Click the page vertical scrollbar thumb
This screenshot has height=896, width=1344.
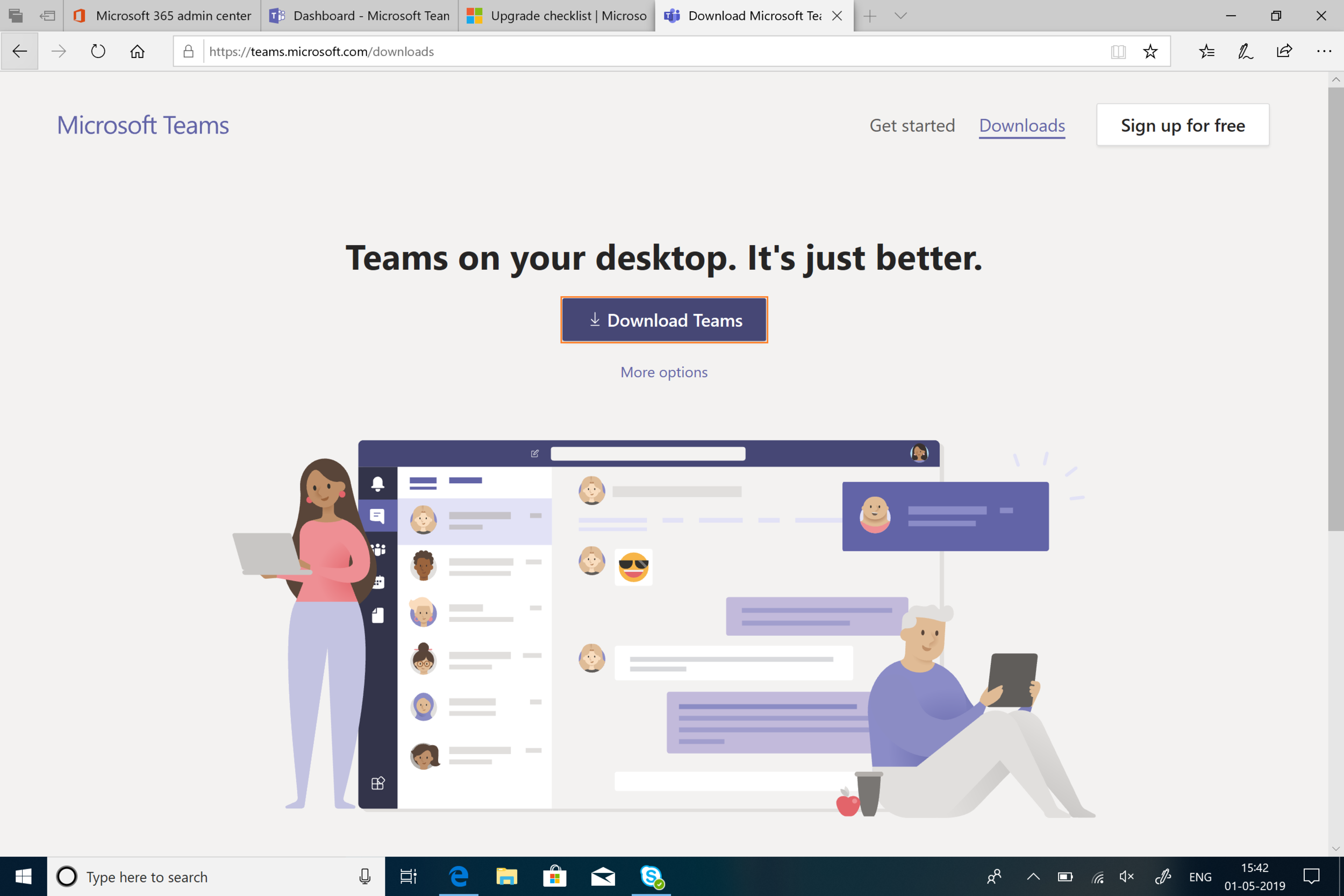point(1335,309)
